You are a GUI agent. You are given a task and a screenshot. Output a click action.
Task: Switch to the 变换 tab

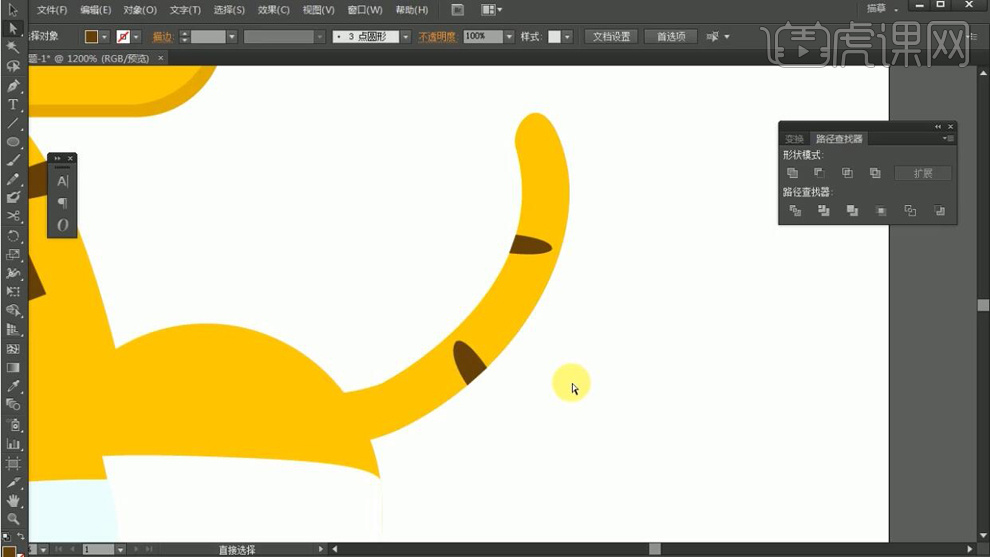click(x=794, y=139)
